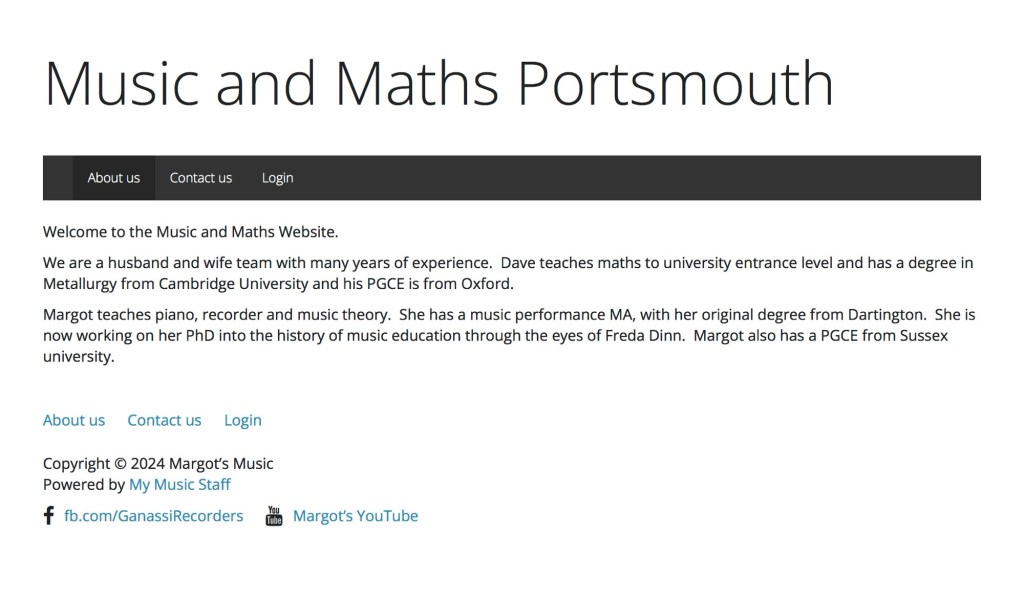1024x601 pixels.
Task: Click the paragraph about Dave teaching maths
Action: (508, 273)
